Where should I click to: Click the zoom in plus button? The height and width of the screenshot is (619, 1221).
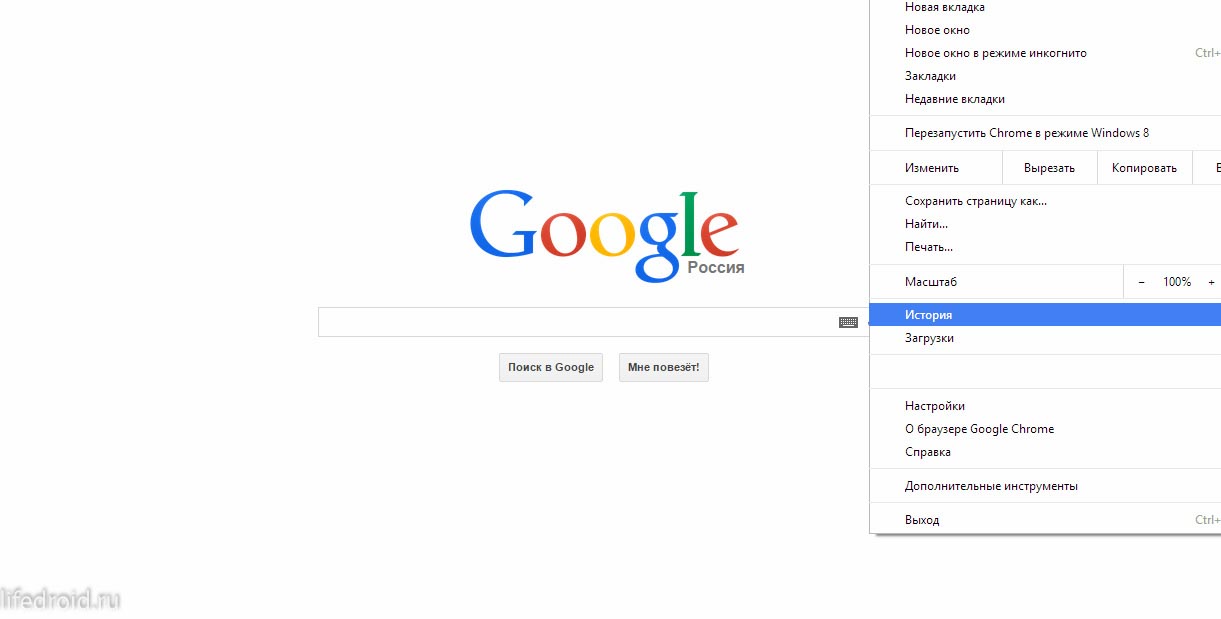point(1211,282)
